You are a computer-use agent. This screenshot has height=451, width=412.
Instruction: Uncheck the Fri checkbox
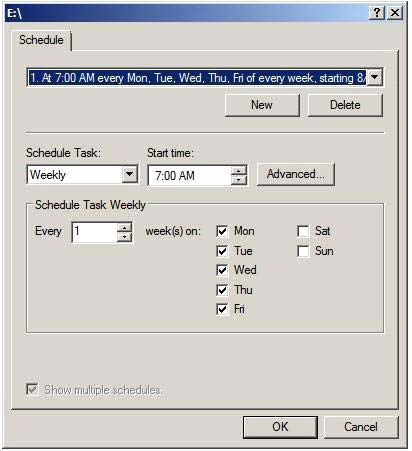click(222, 309)
